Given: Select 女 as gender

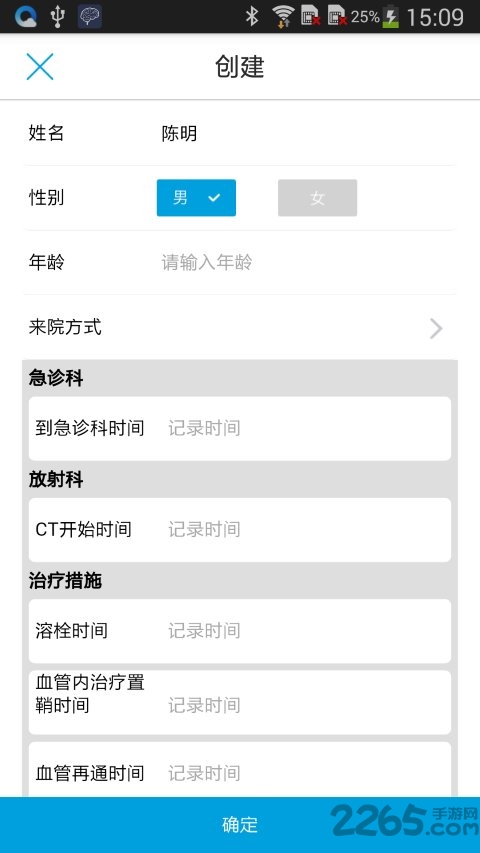Looking at the screenshot, I should pos(317,198).
